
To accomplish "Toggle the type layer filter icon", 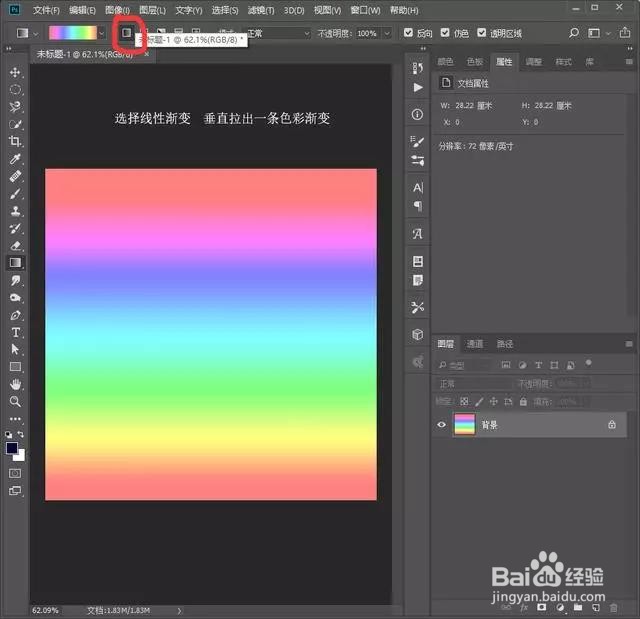I will [x=538, y=365].
